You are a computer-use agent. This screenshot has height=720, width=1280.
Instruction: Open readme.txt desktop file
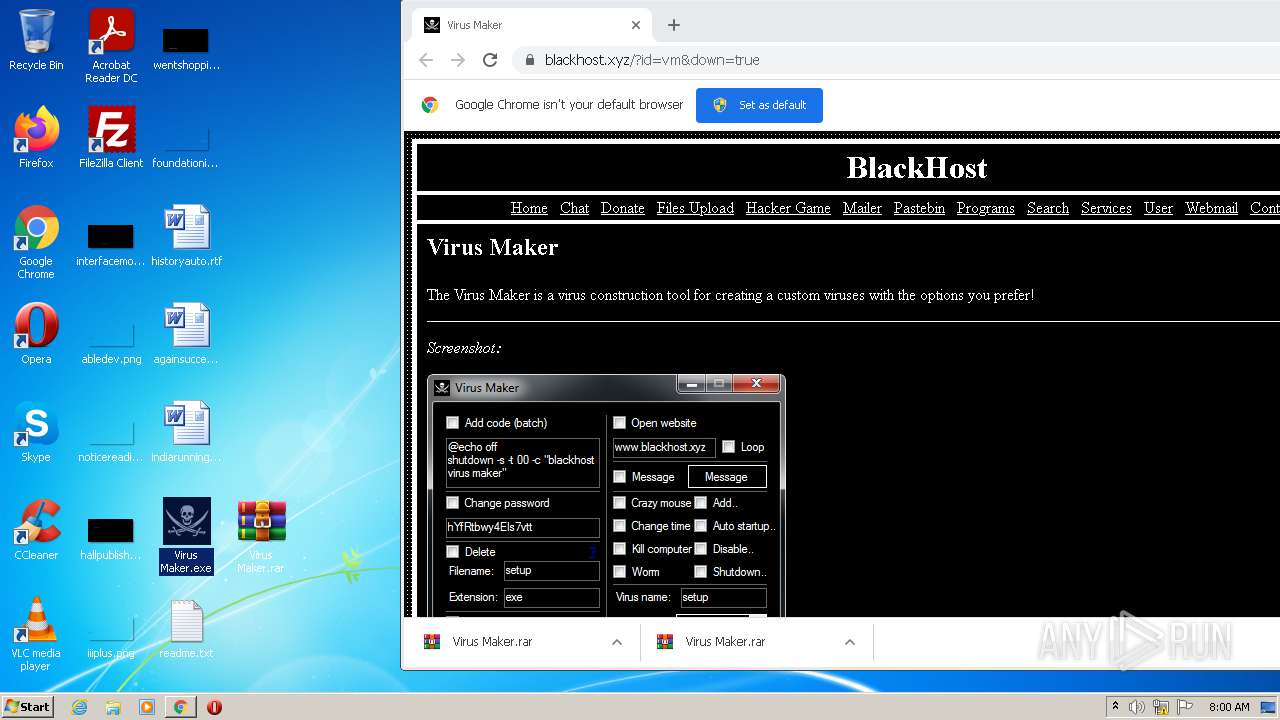click(x=186, y=628)
